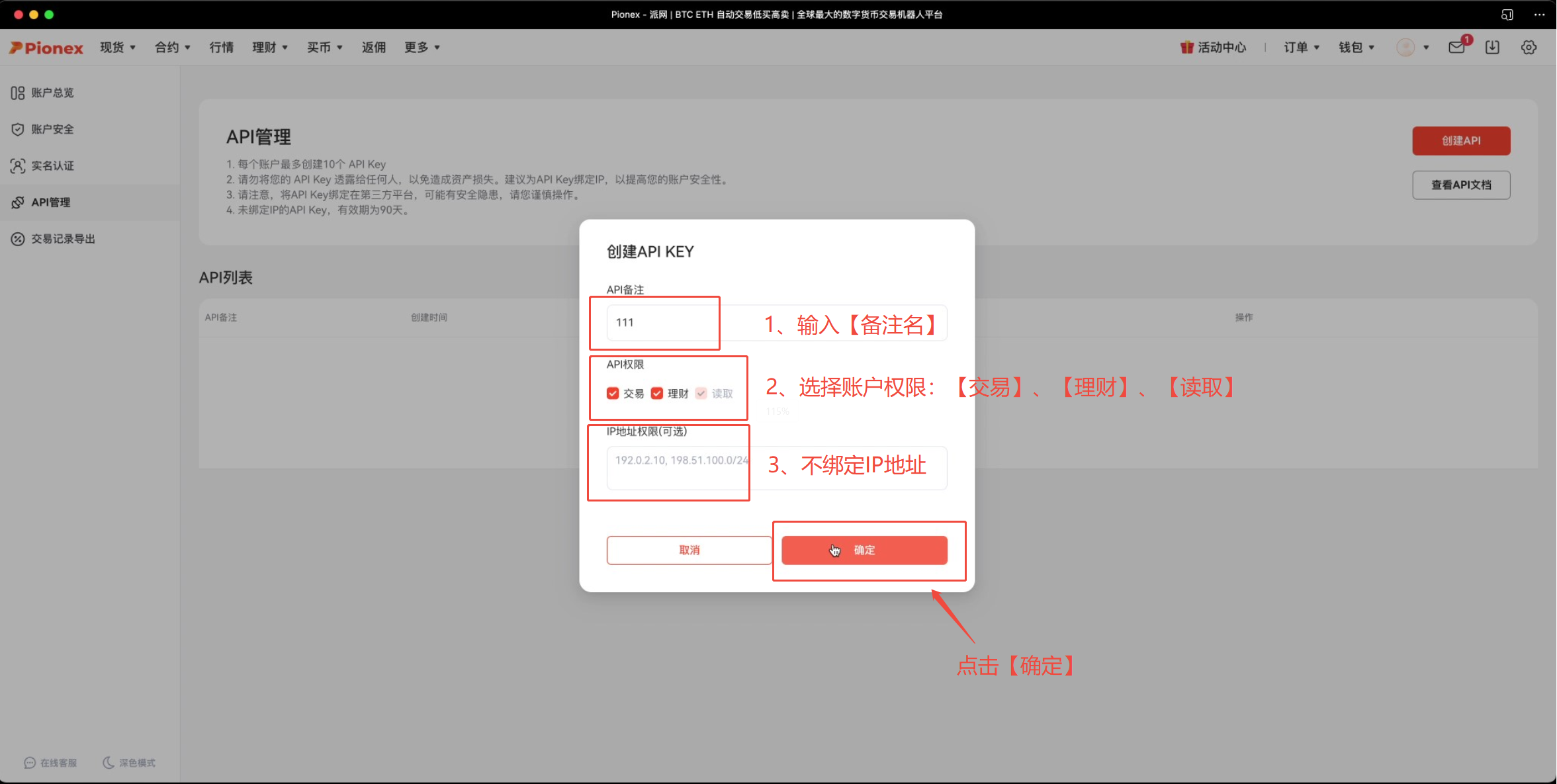Enable 深色模式 dark mode
Screen dimensions: 1557x784
129,762
